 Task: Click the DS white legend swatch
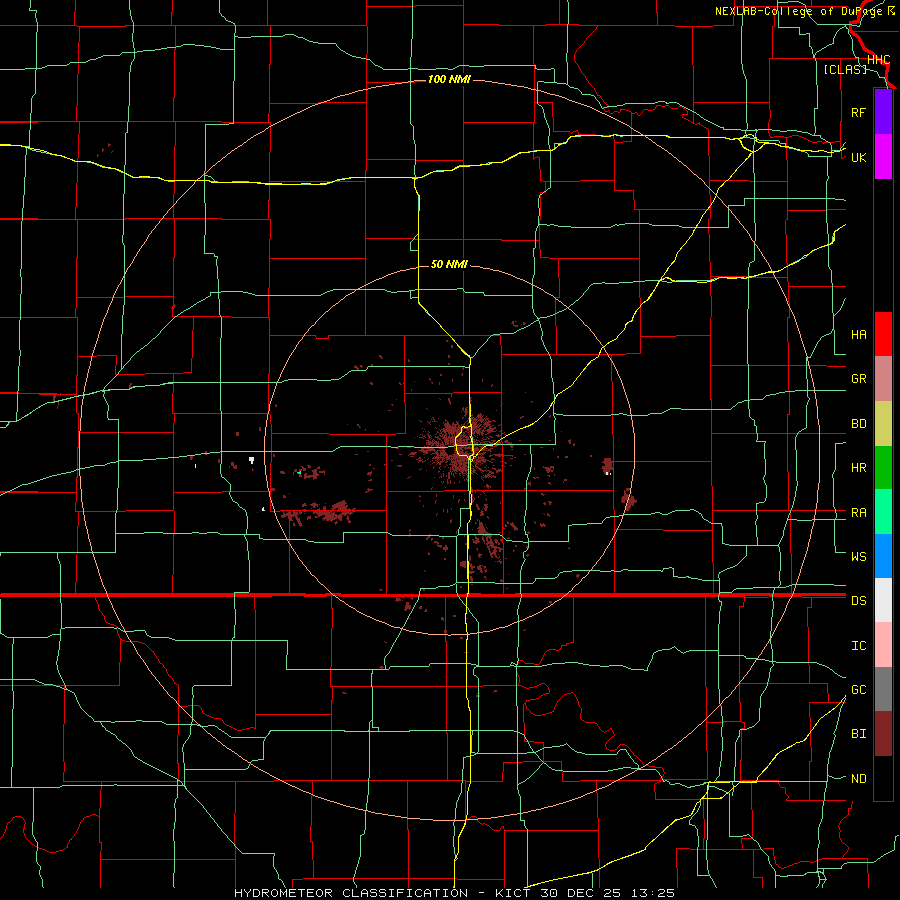(883, 600)
